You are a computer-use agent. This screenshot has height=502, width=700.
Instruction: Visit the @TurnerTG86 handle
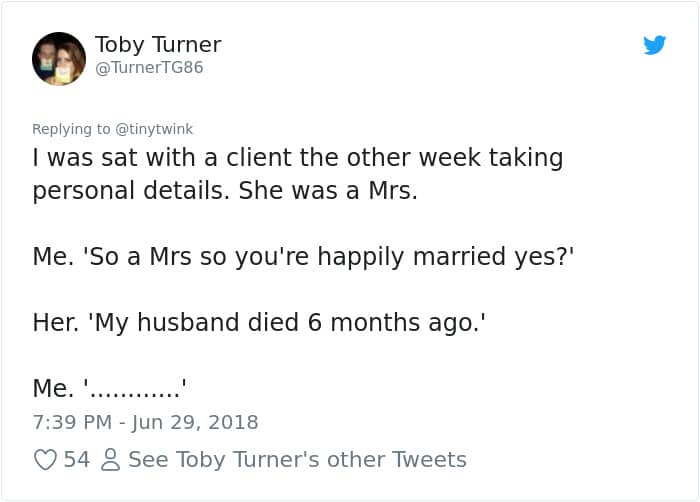149,67
